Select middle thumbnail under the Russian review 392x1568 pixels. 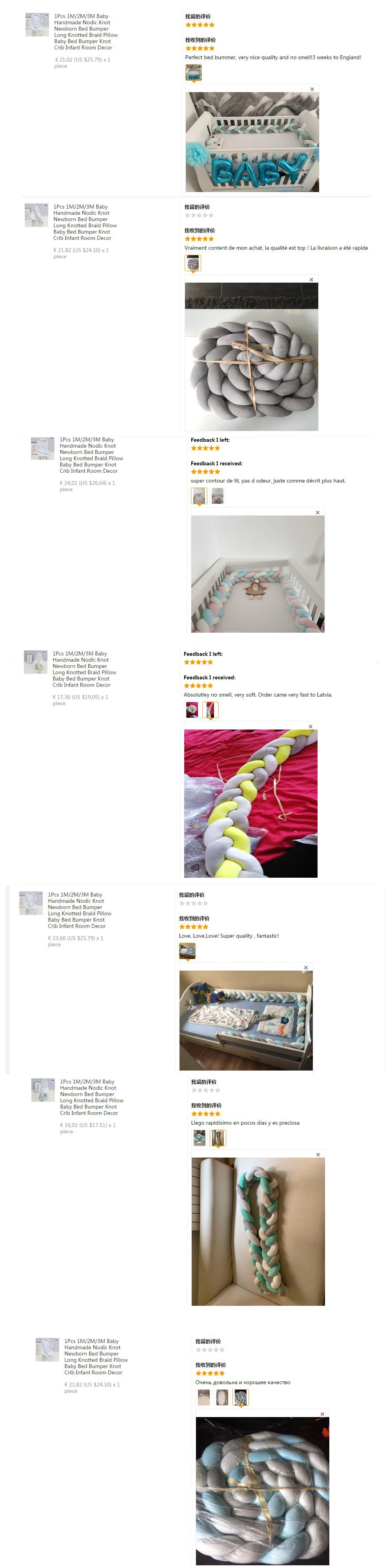[222, 1397]
